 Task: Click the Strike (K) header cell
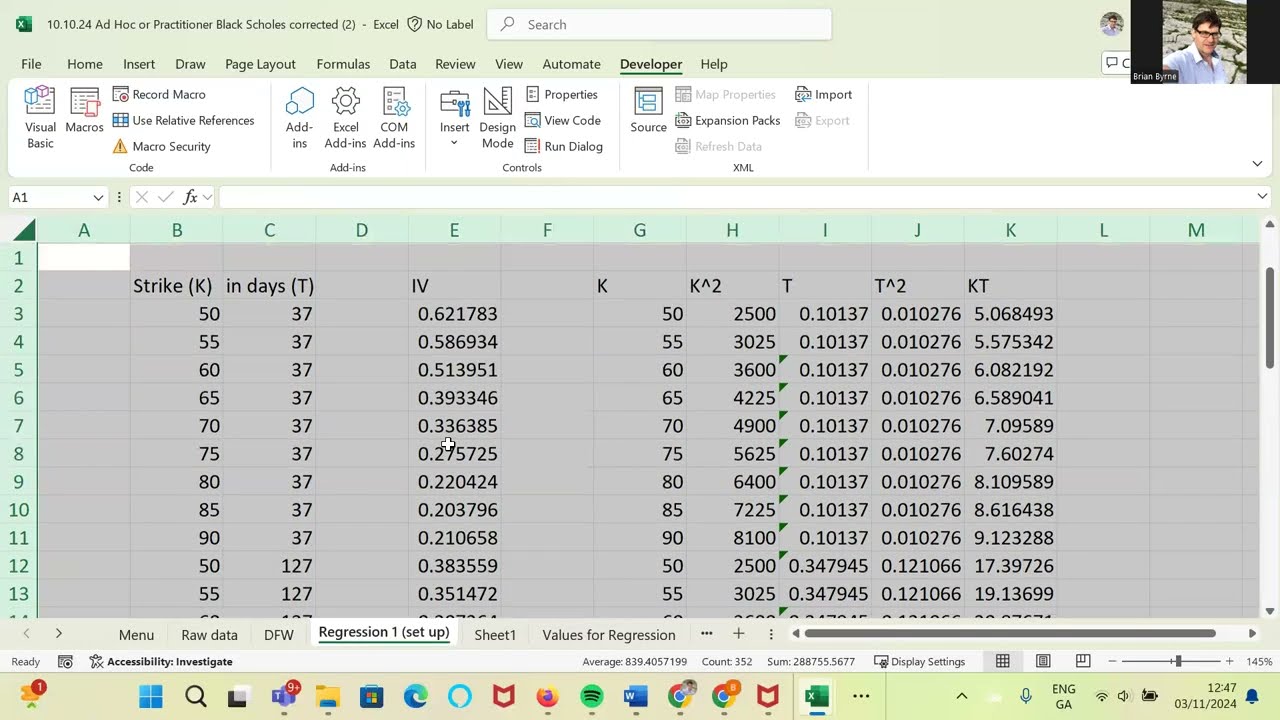176,286
